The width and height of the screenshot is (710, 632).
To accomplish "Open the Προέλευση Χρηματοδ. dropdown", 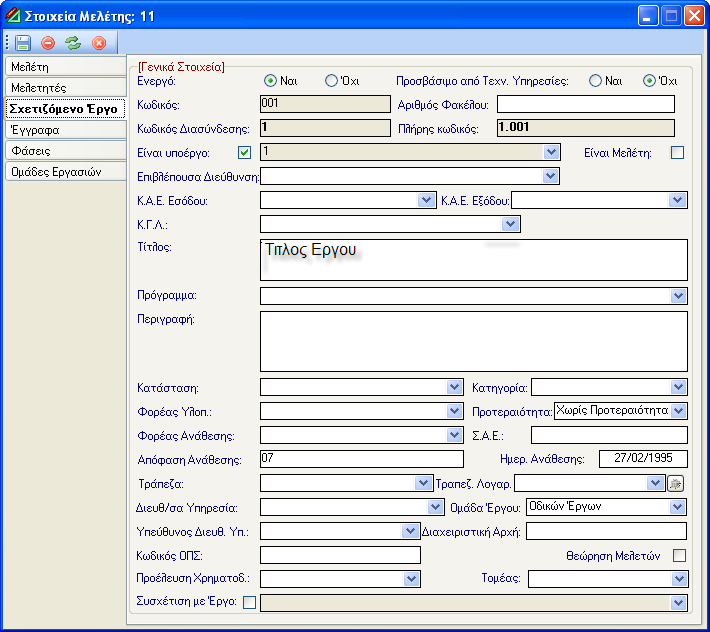I will click(x=411, y=579).
